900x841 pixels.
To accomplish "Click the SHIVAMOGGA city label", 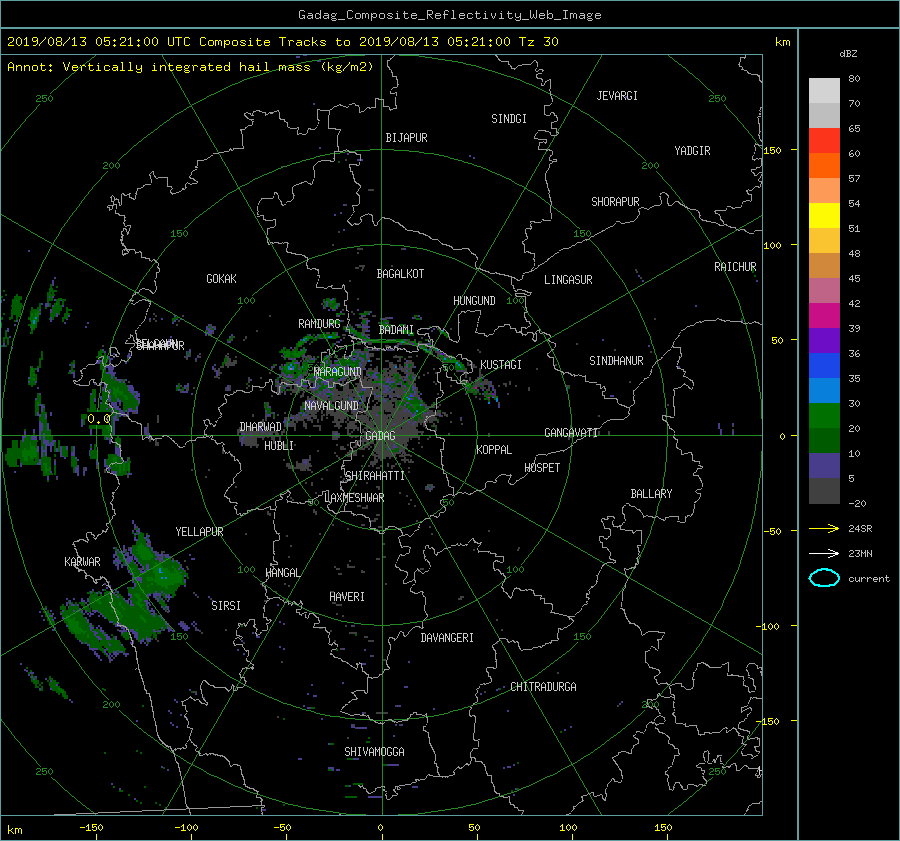I will (374, 752).
